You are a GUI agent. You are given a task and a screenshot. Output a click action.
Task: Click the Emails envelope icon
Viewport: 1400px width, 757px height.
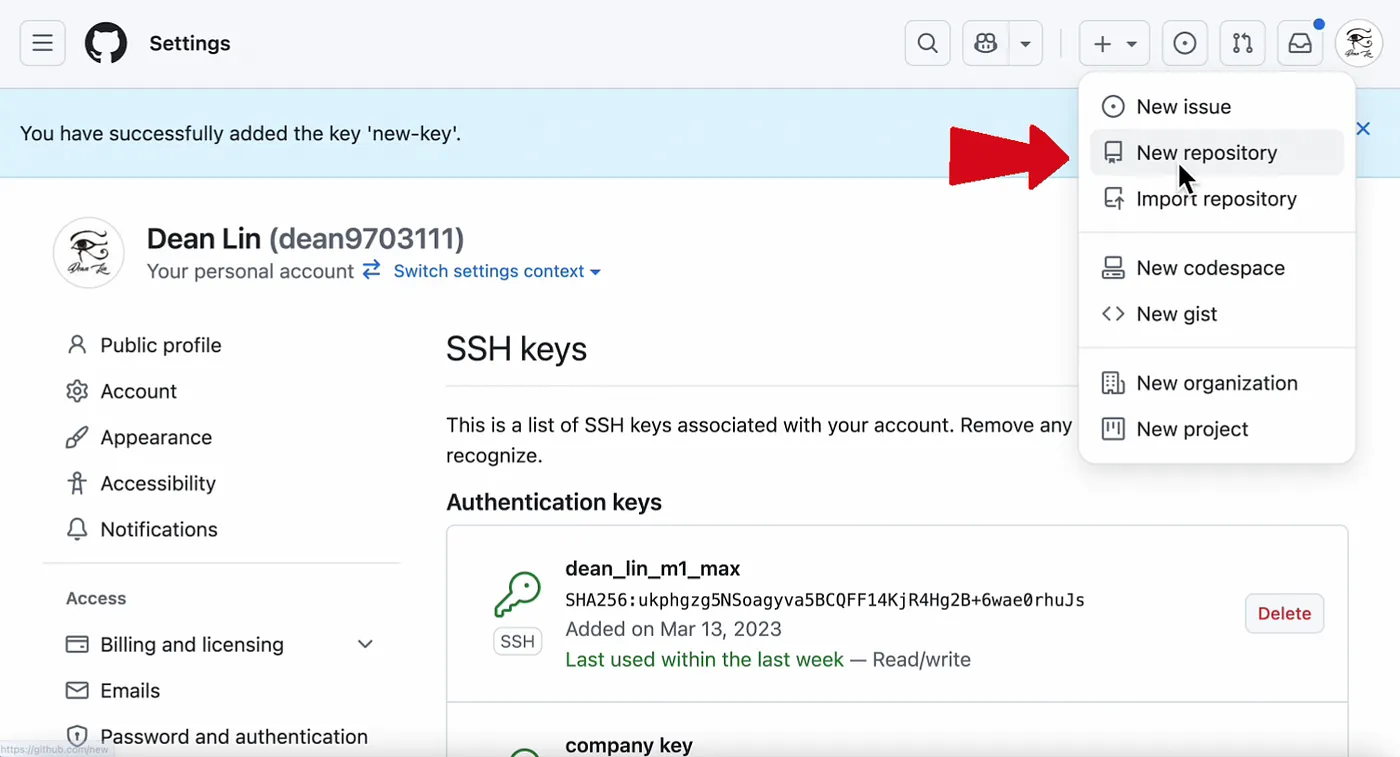pos(77,690)
